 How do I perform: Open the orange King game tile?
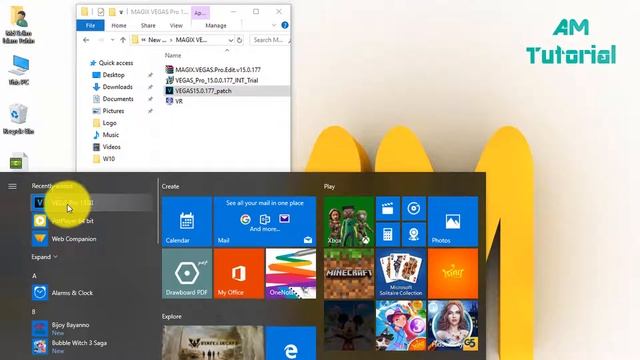click(453, 273)
